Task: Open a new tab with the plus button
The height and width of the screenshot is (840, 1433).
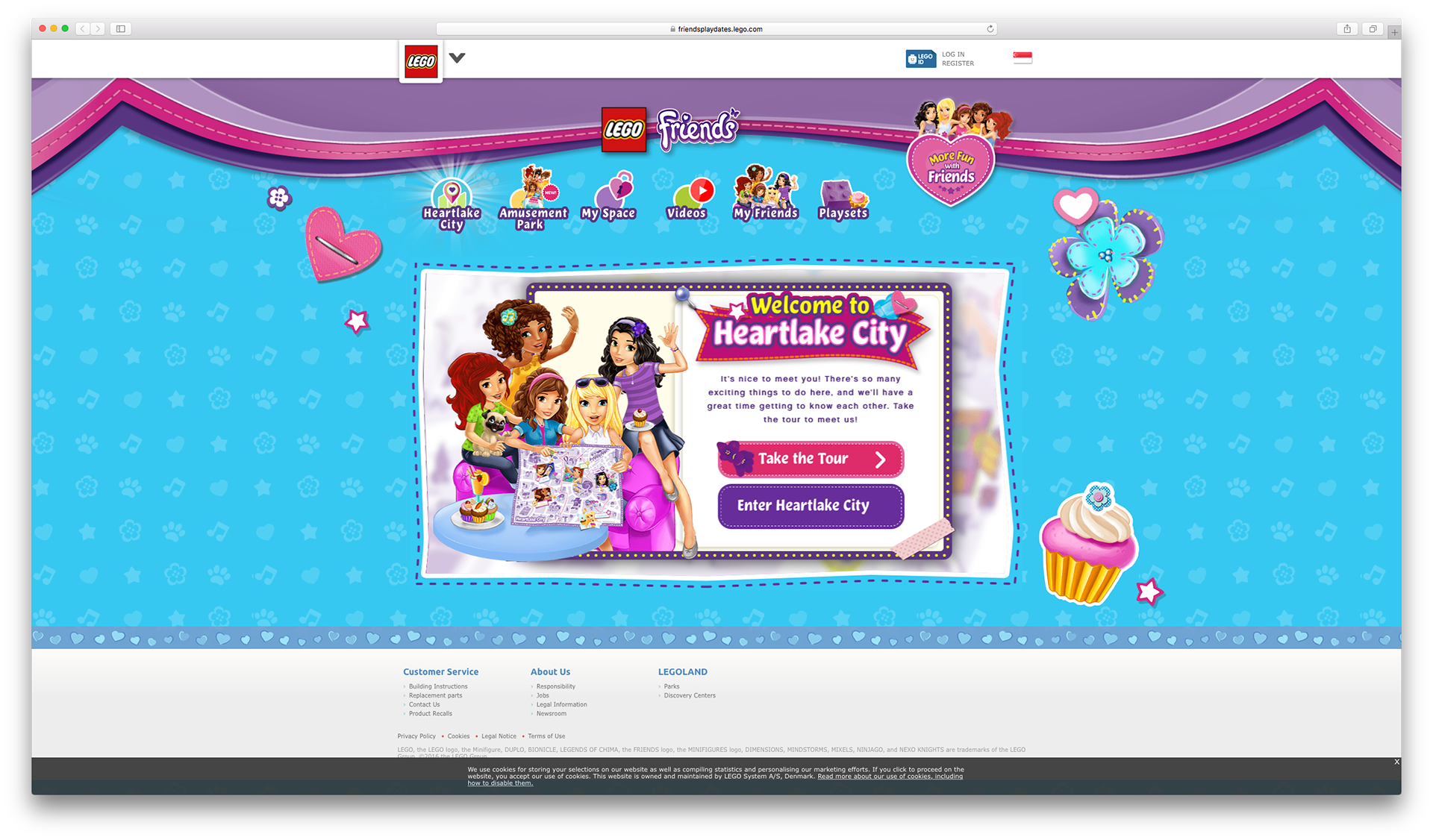Action: click(x=1394, y=32)
